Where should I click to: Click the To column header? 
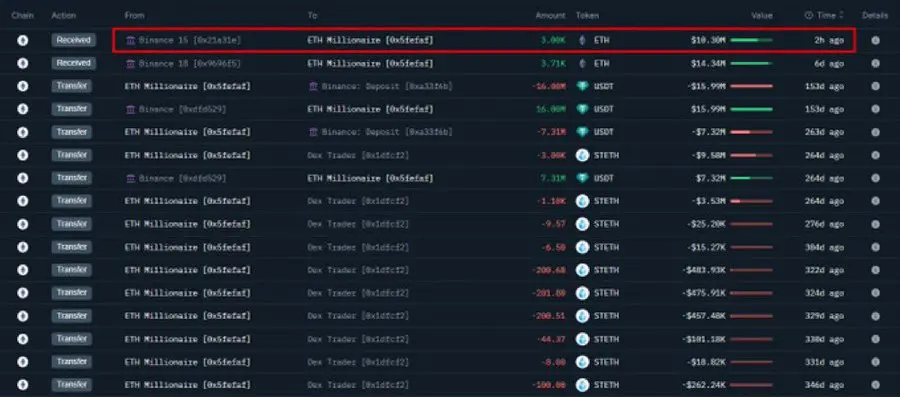(312, 15)
